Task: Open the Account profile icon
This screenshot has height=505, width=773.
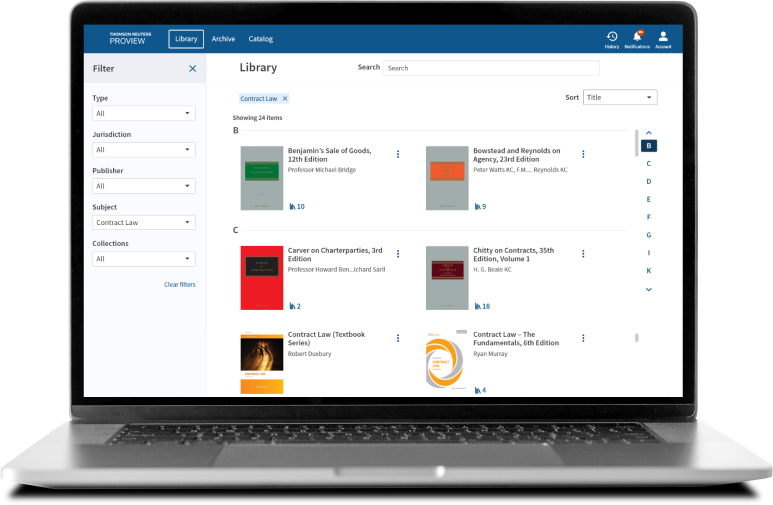Action: coord(663,37)
